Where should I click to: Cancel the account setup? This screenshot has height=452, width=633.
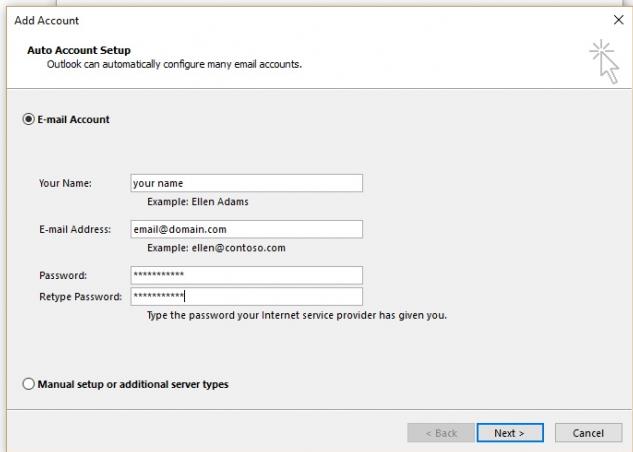(588, 433)
